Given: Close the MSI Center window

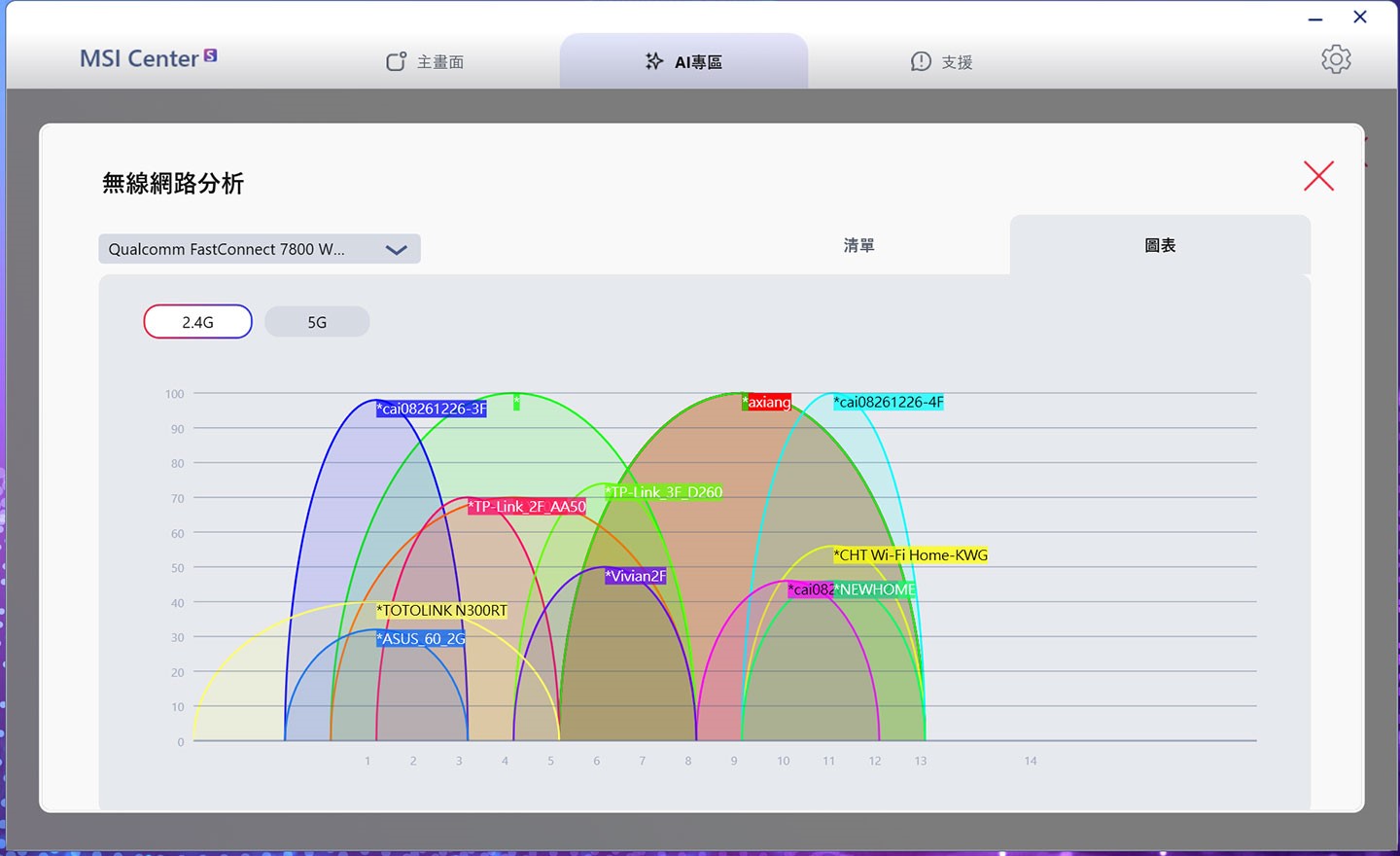Looking at the screenshot, I should coord(1360,17).
